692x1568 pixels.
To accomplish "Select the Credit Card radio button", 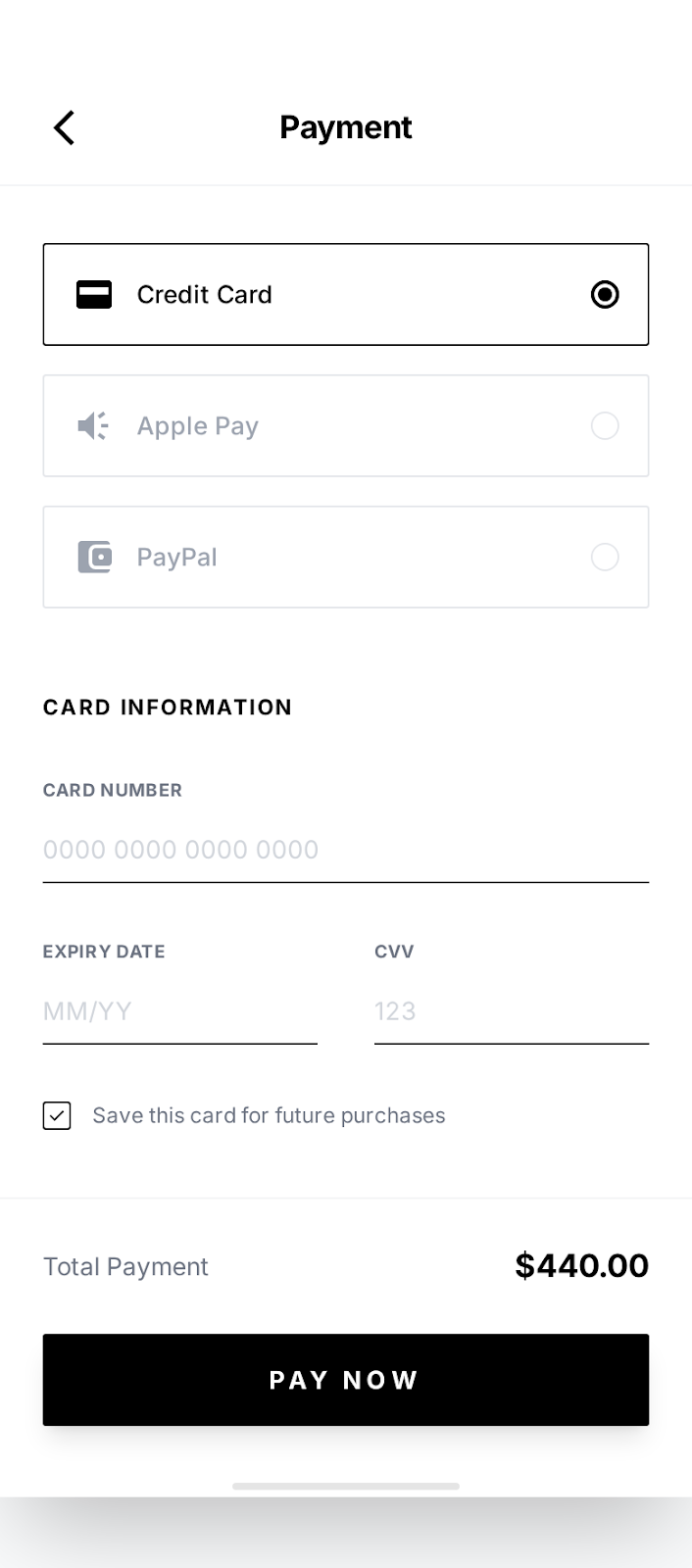I will [605, 295].
